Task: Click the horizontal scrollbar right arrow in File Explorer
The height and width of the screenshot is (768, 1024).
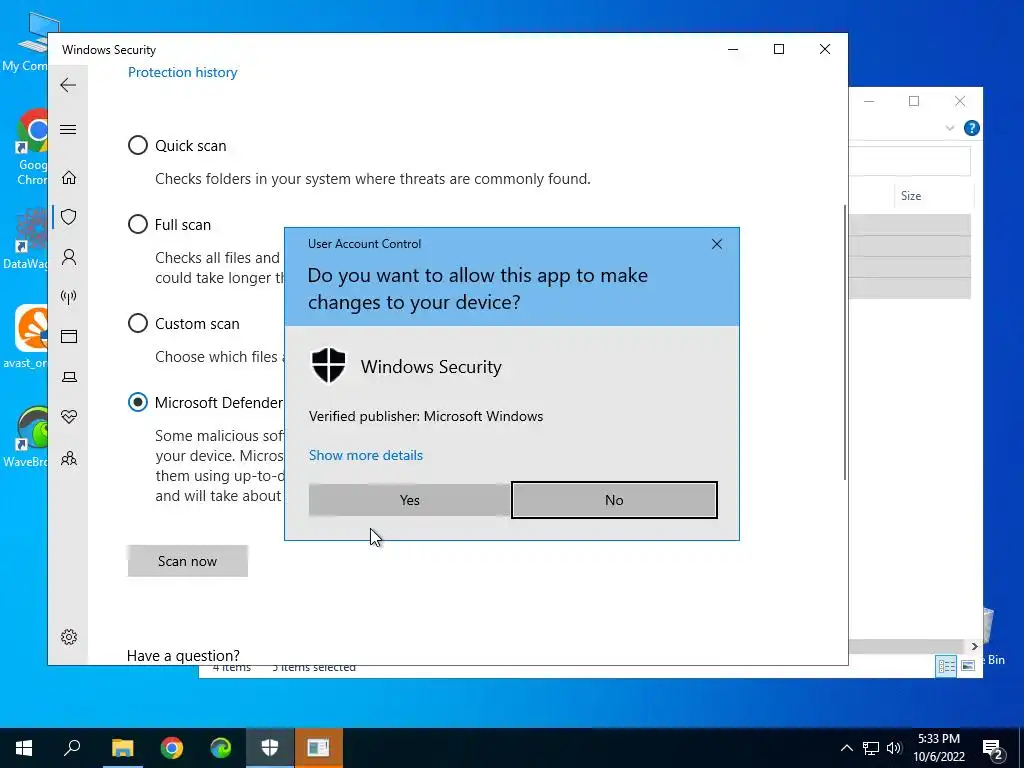Action: coord(974,646)
